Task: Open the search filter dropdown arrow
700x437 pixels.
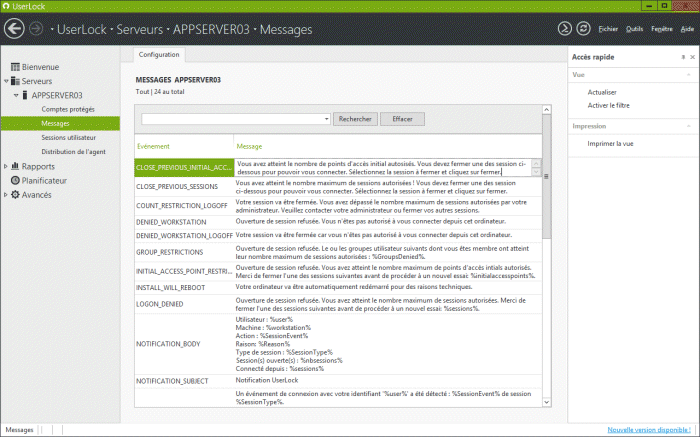Action: point(326,119)
